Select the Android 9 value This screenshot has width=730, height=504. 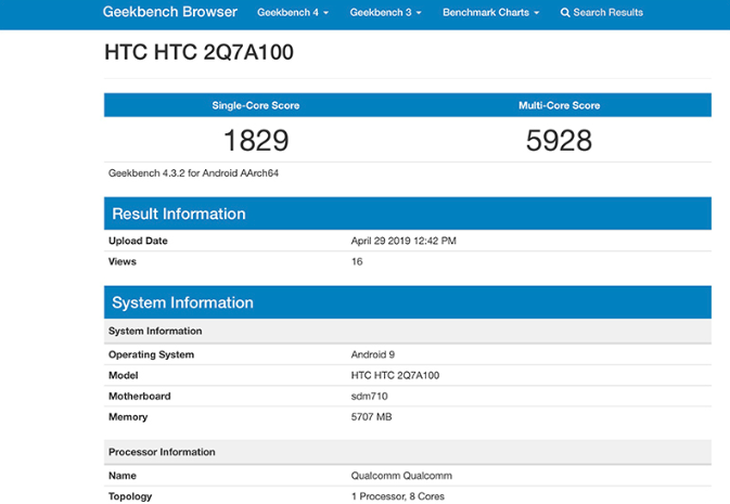pyautogui.click(x=372, y=355)
